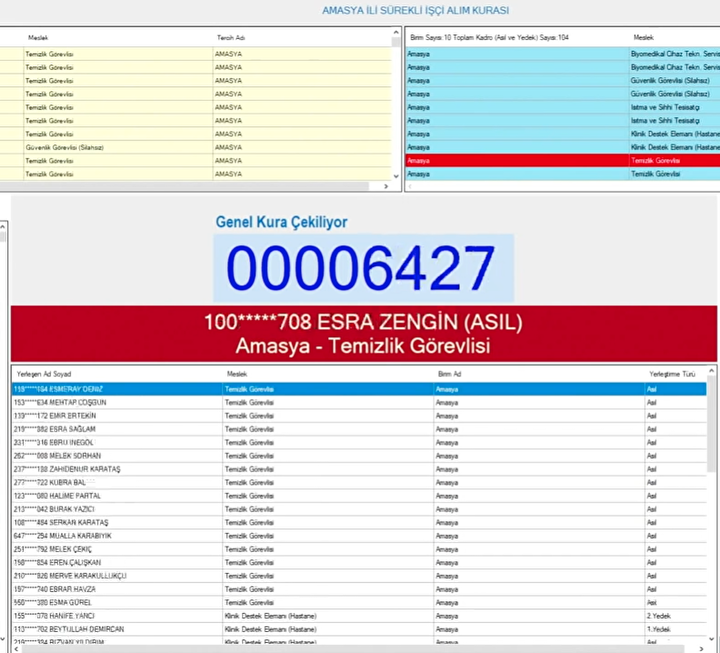The image size is (720, 653).
Task: Select the 'BURAK YAZICI' row
Action: click(359, 509)
